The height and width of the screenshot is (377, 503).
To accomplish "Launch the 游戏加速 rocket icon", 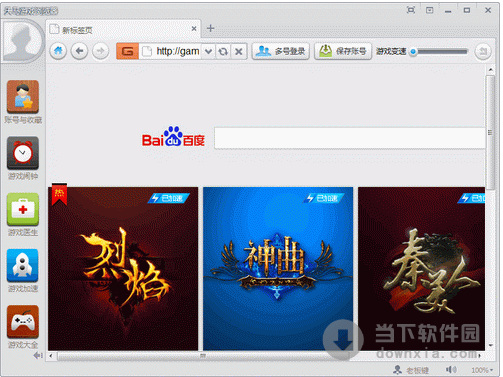I will pyautogui.click(x=23, y=265).
